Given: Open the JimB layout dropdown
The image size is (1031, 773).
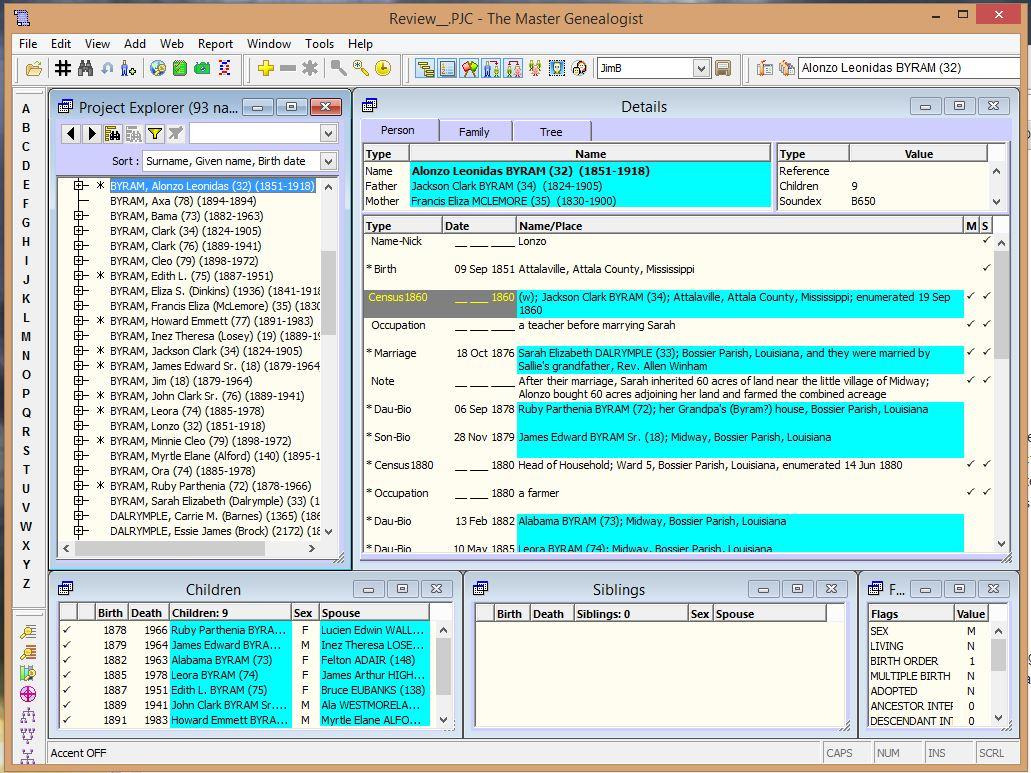Looking at the screenshot, I should pos(701,68).
